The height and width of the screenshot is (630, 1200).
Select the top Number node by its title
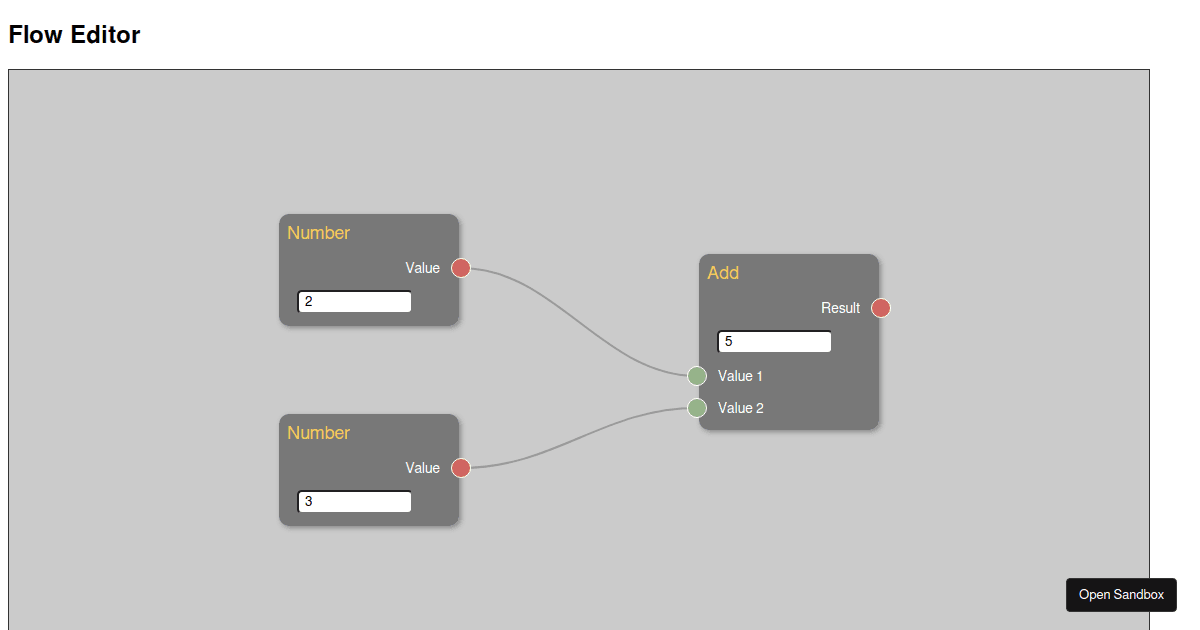tap(318, 233)
